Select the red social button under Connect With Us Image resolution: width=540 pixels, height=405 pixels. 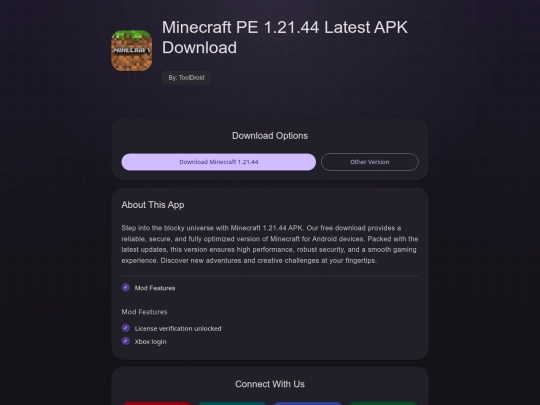(x=156, y=403)
